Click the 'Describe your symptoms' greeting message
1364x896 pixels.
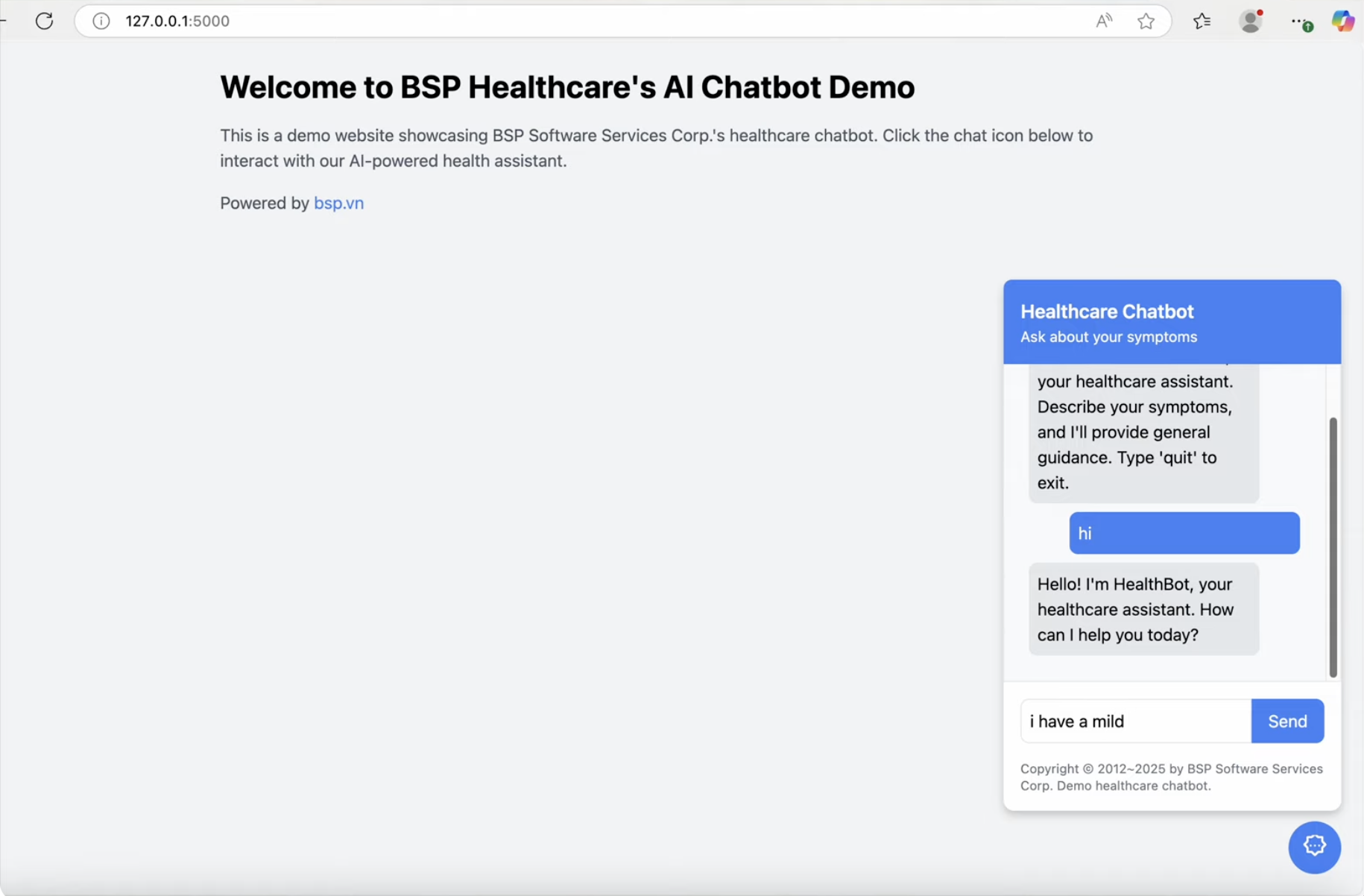click(1143, 433)
